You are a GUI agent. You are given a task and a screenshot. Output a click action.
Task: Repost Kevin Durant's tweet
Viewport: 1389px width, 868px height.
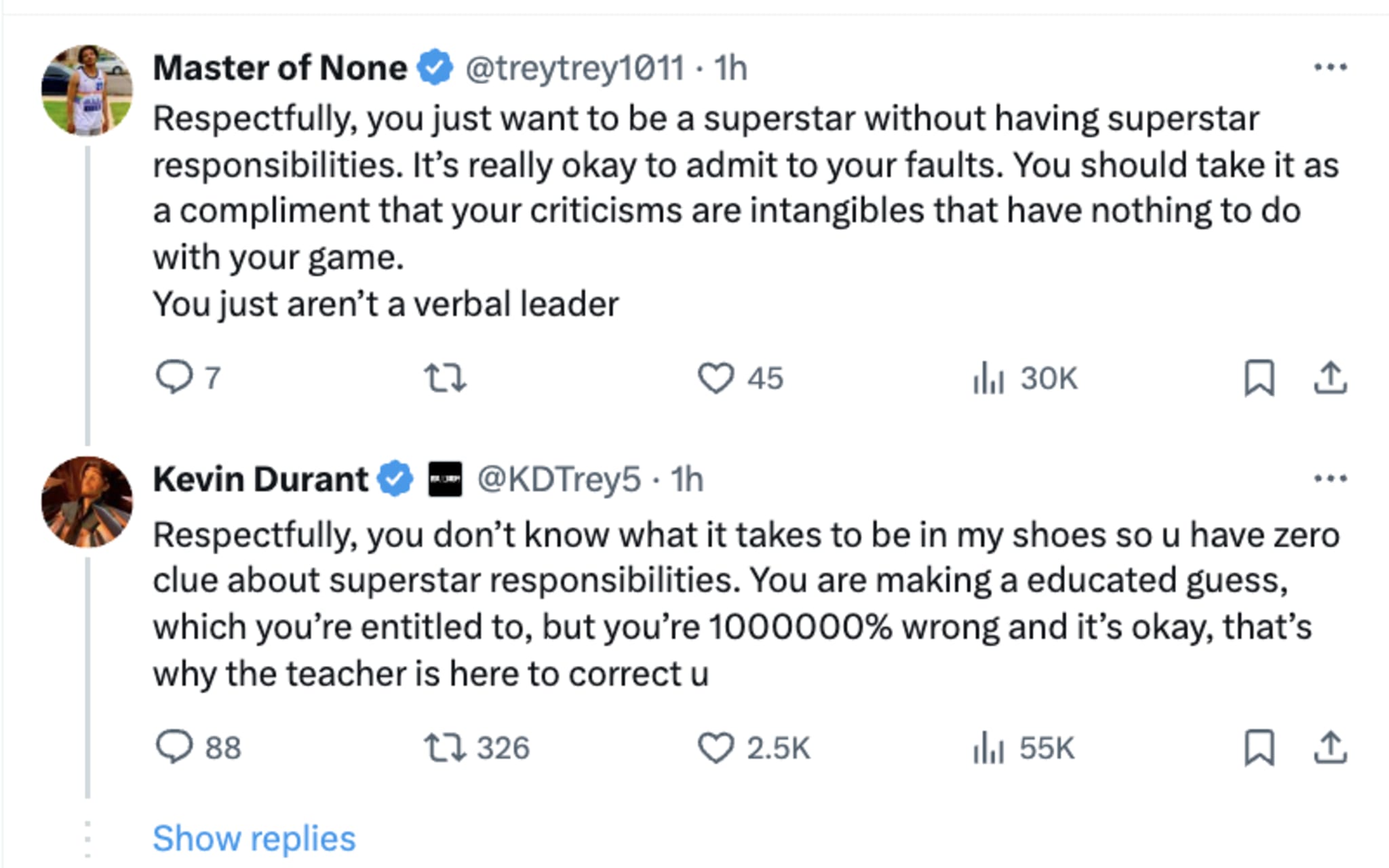point(445,747)
